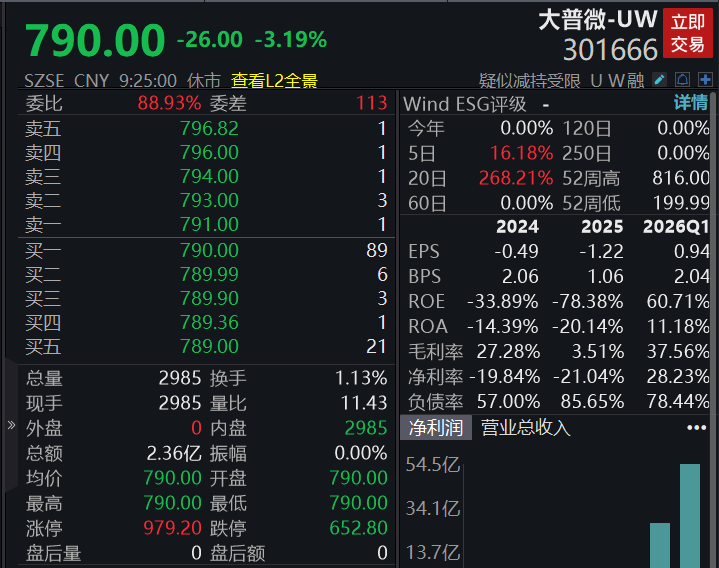Click the edit pencil icon
The height and width of the screenshot is (568, 719).
click(659, 80)
